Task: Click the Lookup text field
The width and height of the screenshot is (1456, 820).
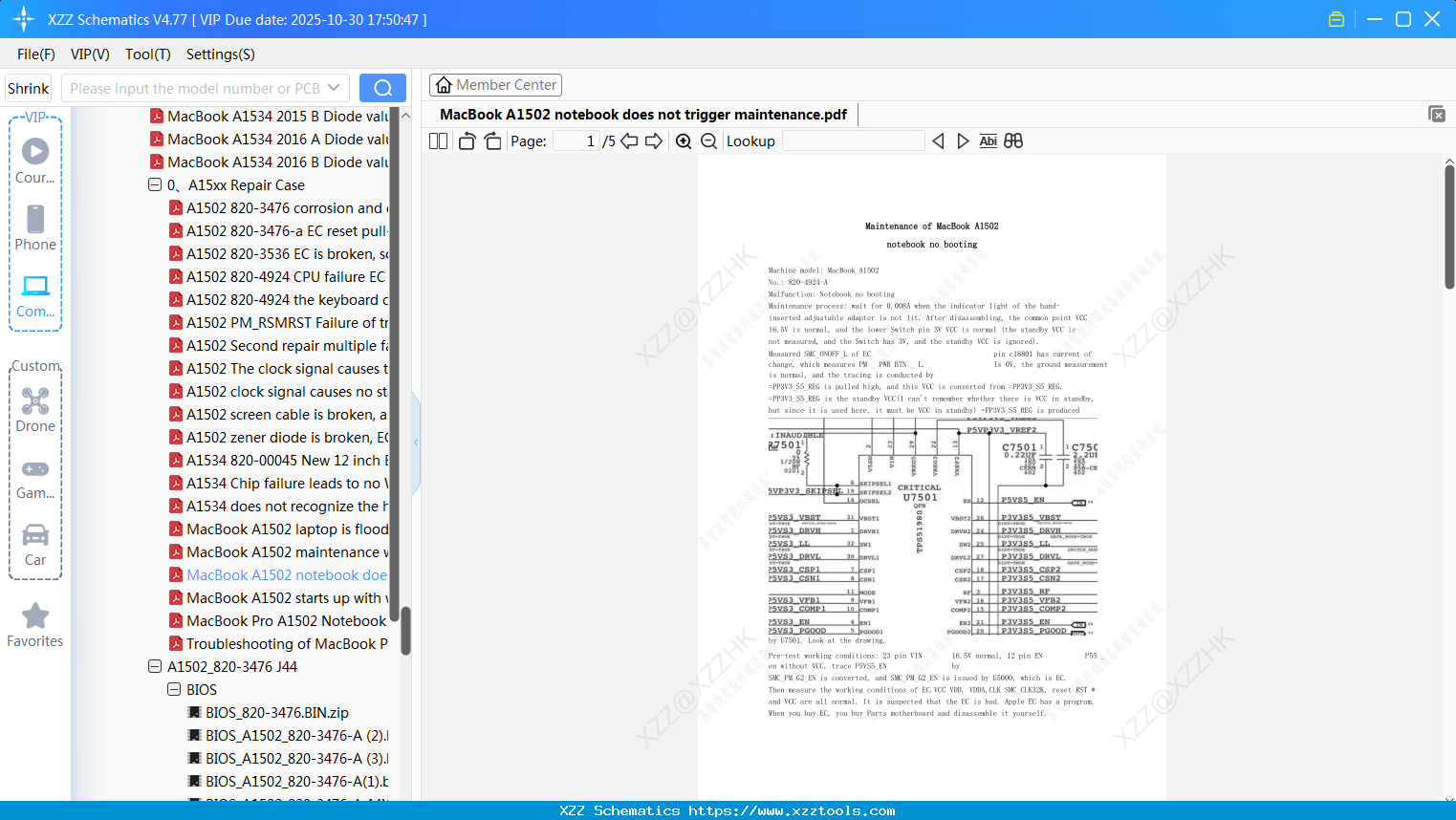Action: click(854, 141)
